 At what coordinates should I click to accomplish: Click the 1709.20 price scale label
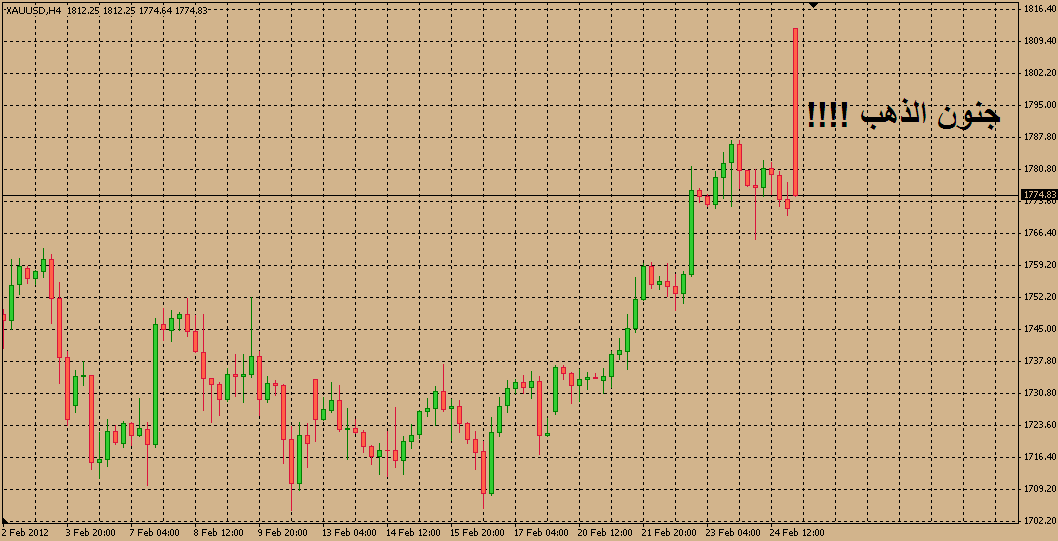pos(1040,489)
